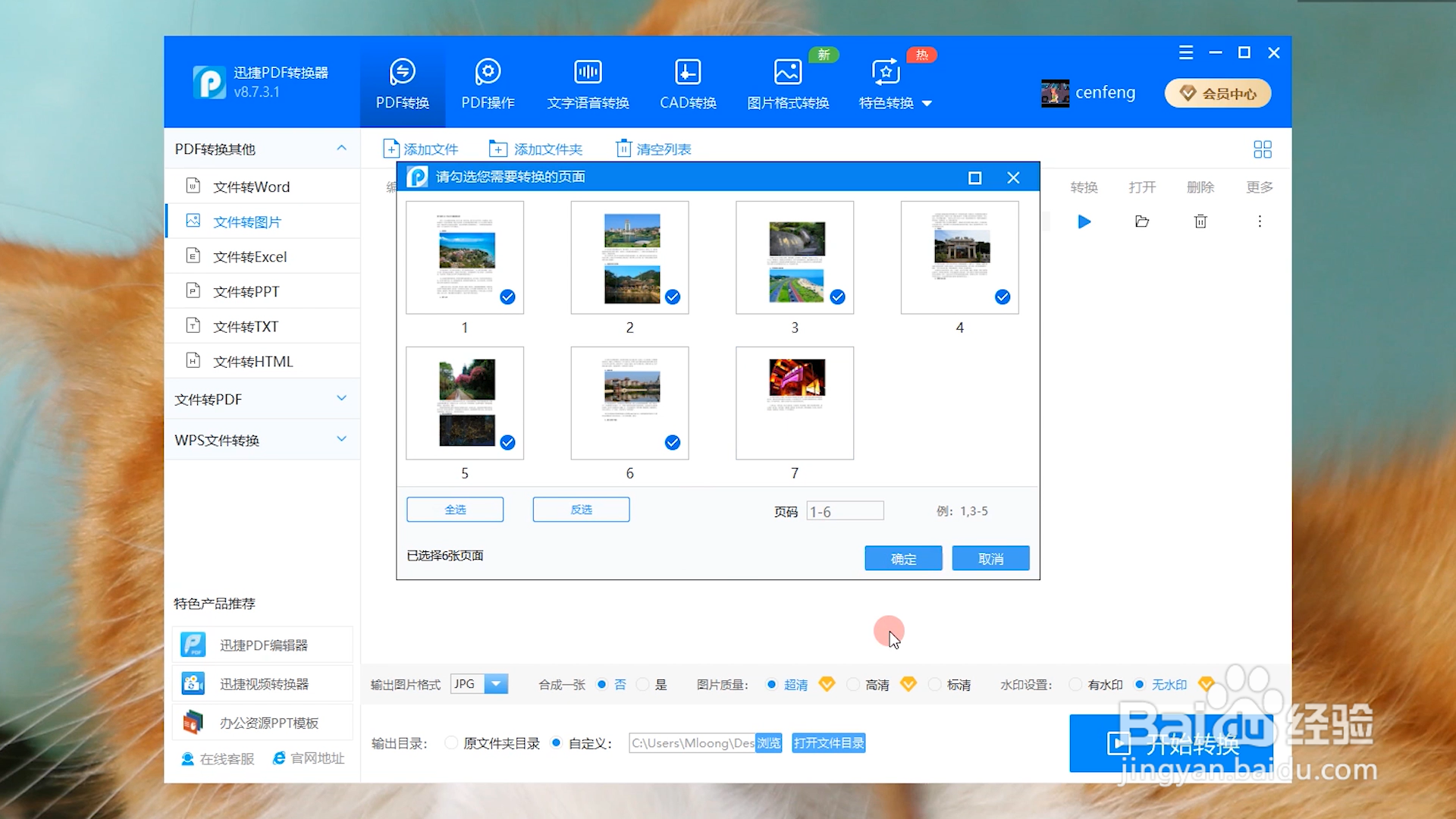Click the 清空列表 trash icon
Screen dimensions: 1456x819
click(623, 149)
